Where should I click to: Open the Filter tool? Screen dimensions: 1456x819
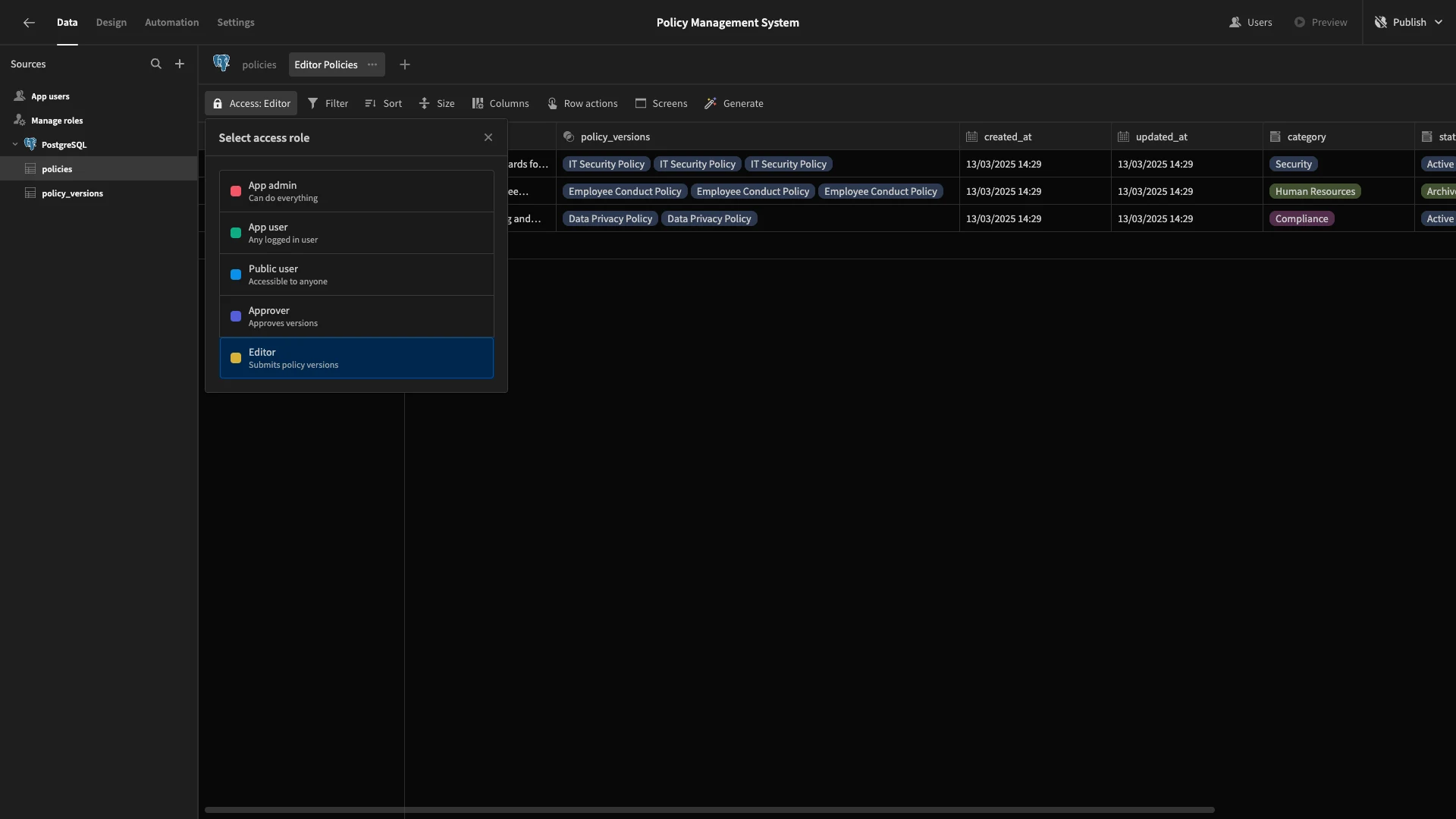328,103
